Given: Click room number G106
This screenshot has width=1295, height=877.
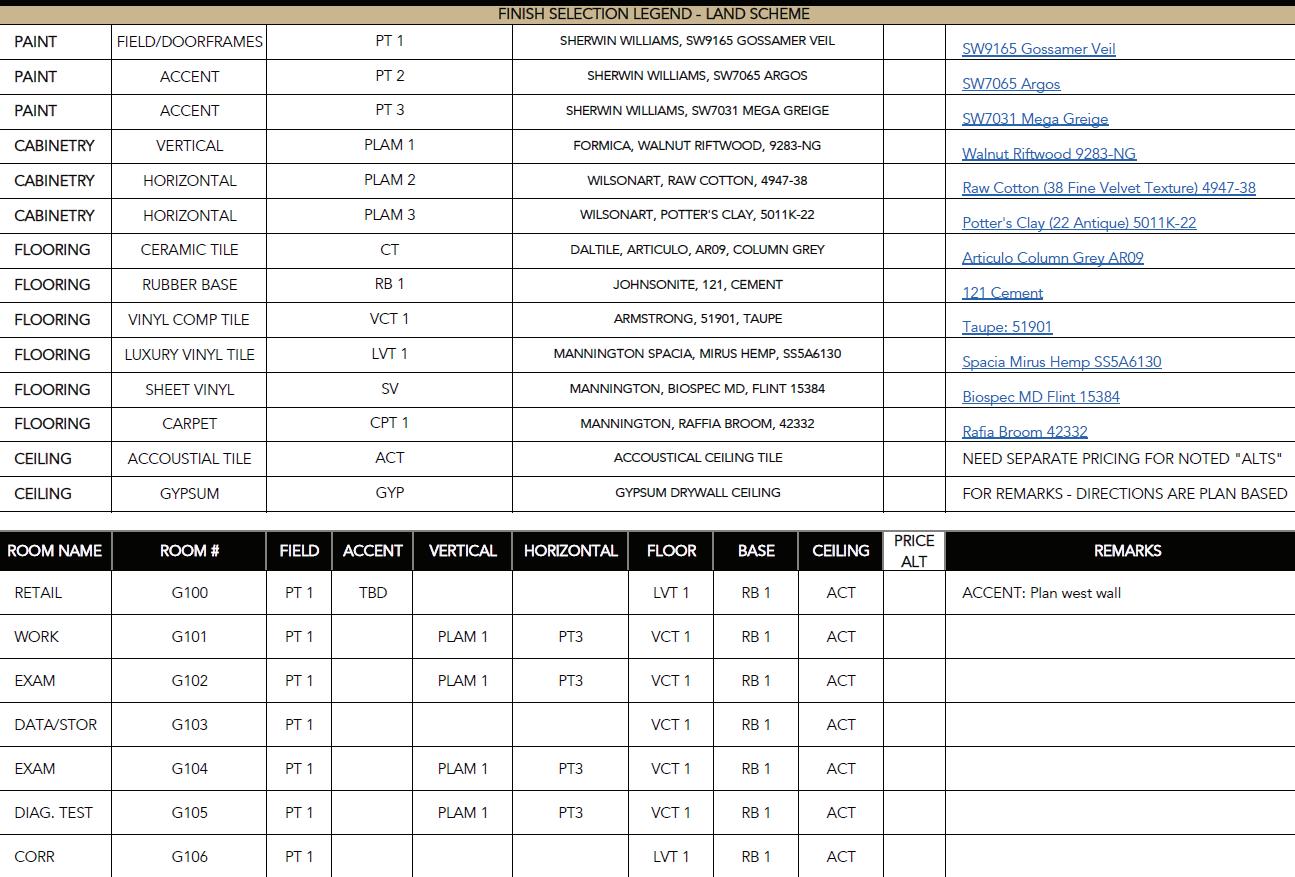Looking at the screenshot, I should (189, 857).
